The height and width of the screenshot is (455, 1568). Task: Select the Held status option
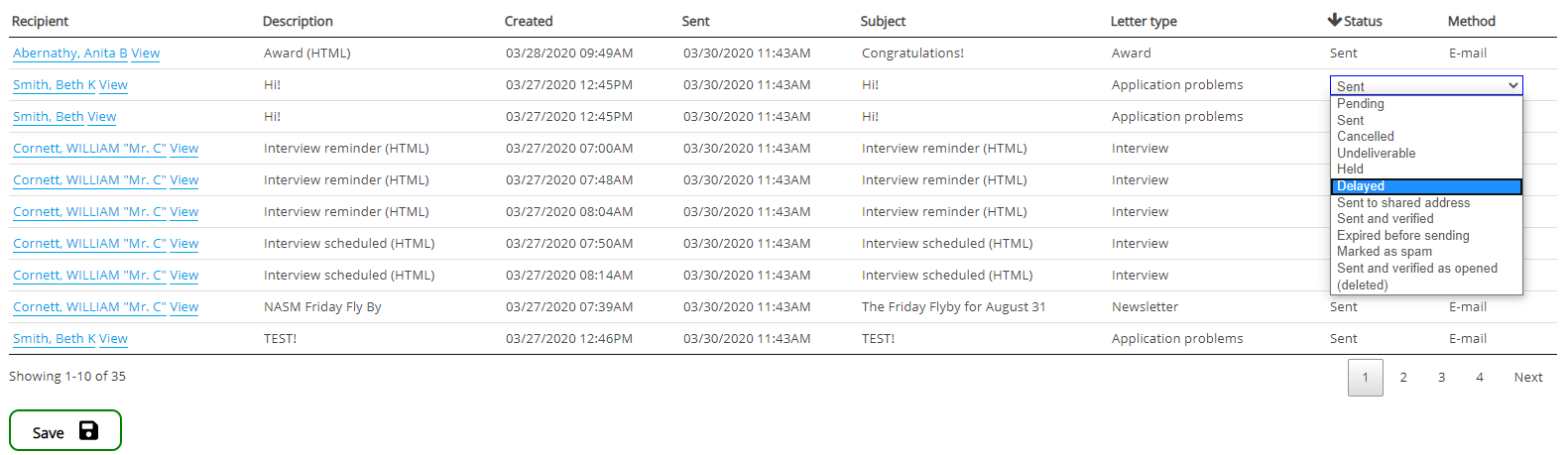click(x=1350, y=170)
